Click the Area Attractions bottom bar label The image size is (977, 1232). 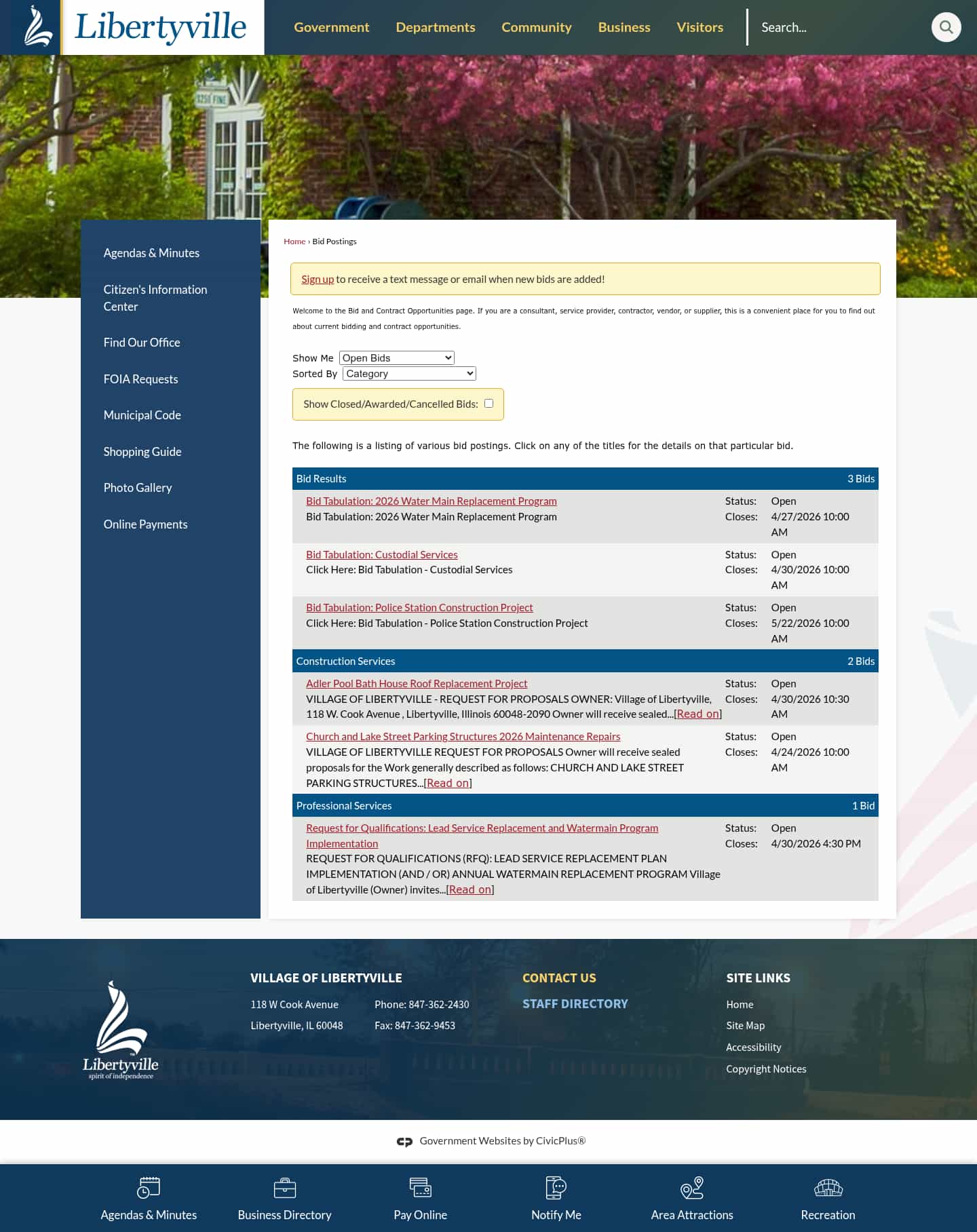[692, 1215]
